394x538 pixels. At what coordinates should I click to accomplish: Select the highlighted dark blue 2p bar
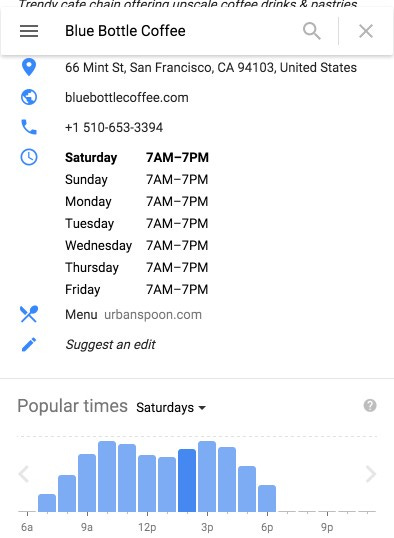[x=187, y=481]
